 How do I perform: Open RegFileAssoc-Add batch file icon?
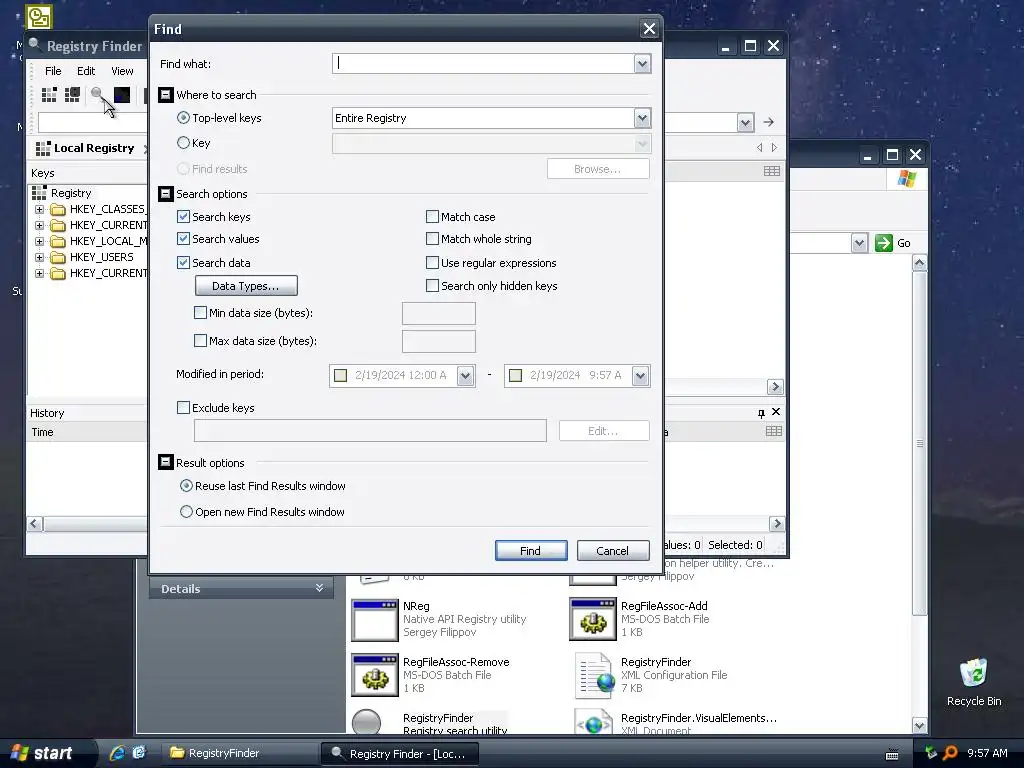tap(592, 619)
